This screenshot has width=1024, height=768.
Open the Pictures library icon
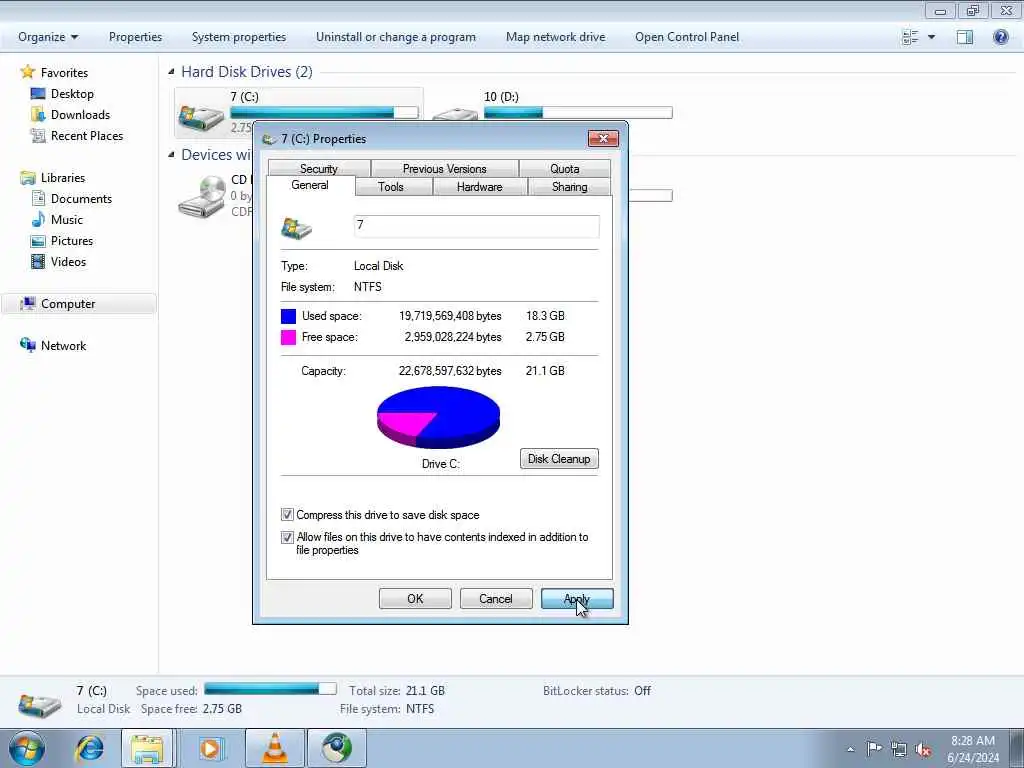click(x=38, y=240)
